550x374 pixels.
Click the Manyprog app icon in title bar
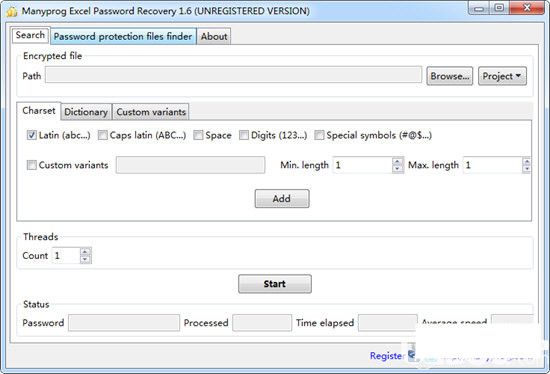12,11
